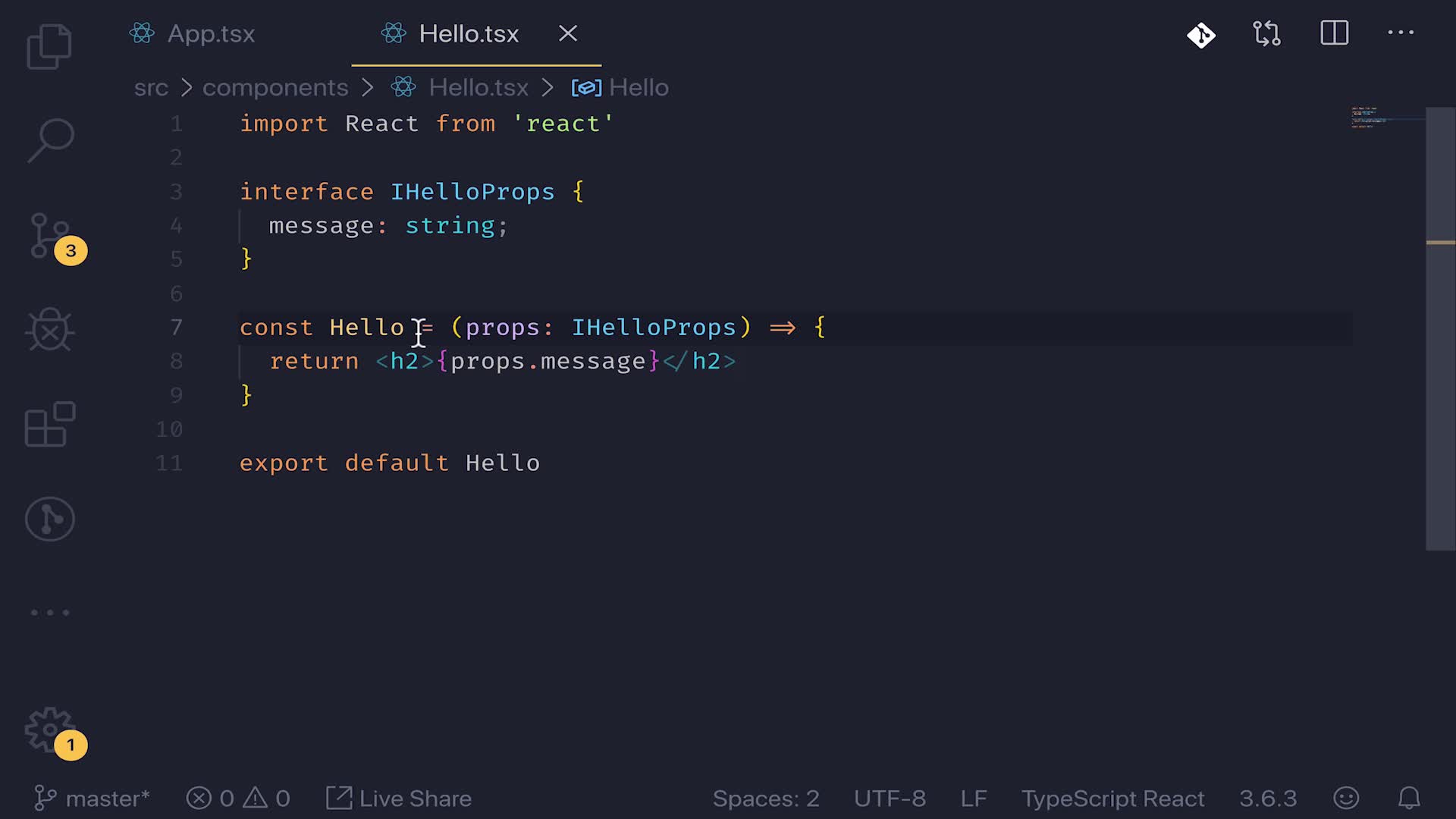Open the Debug panel
This screenshot has width=1456, height=819.
50,330
